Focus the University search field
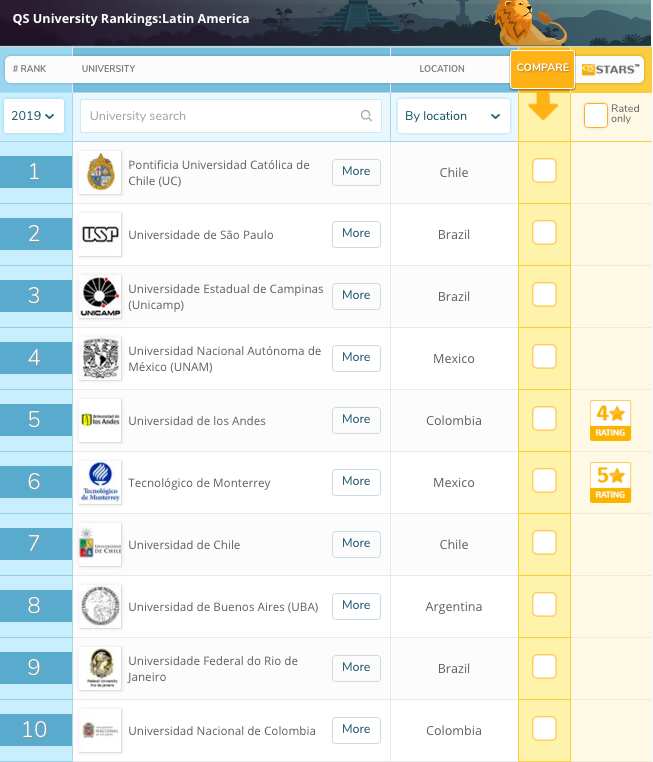 point(231,116)
